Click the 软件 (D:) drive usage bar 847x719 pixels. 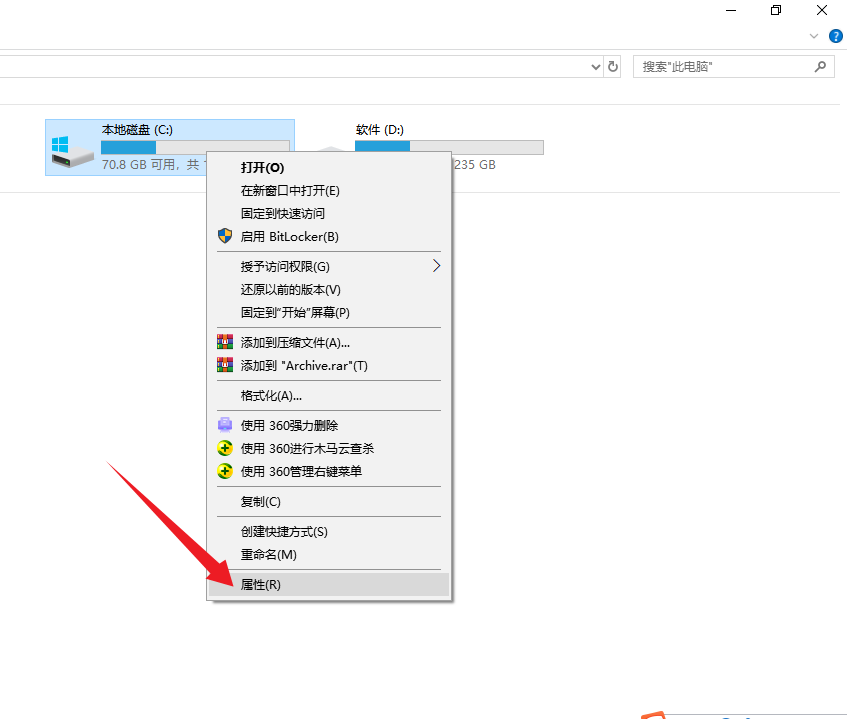tap(449, 147)
